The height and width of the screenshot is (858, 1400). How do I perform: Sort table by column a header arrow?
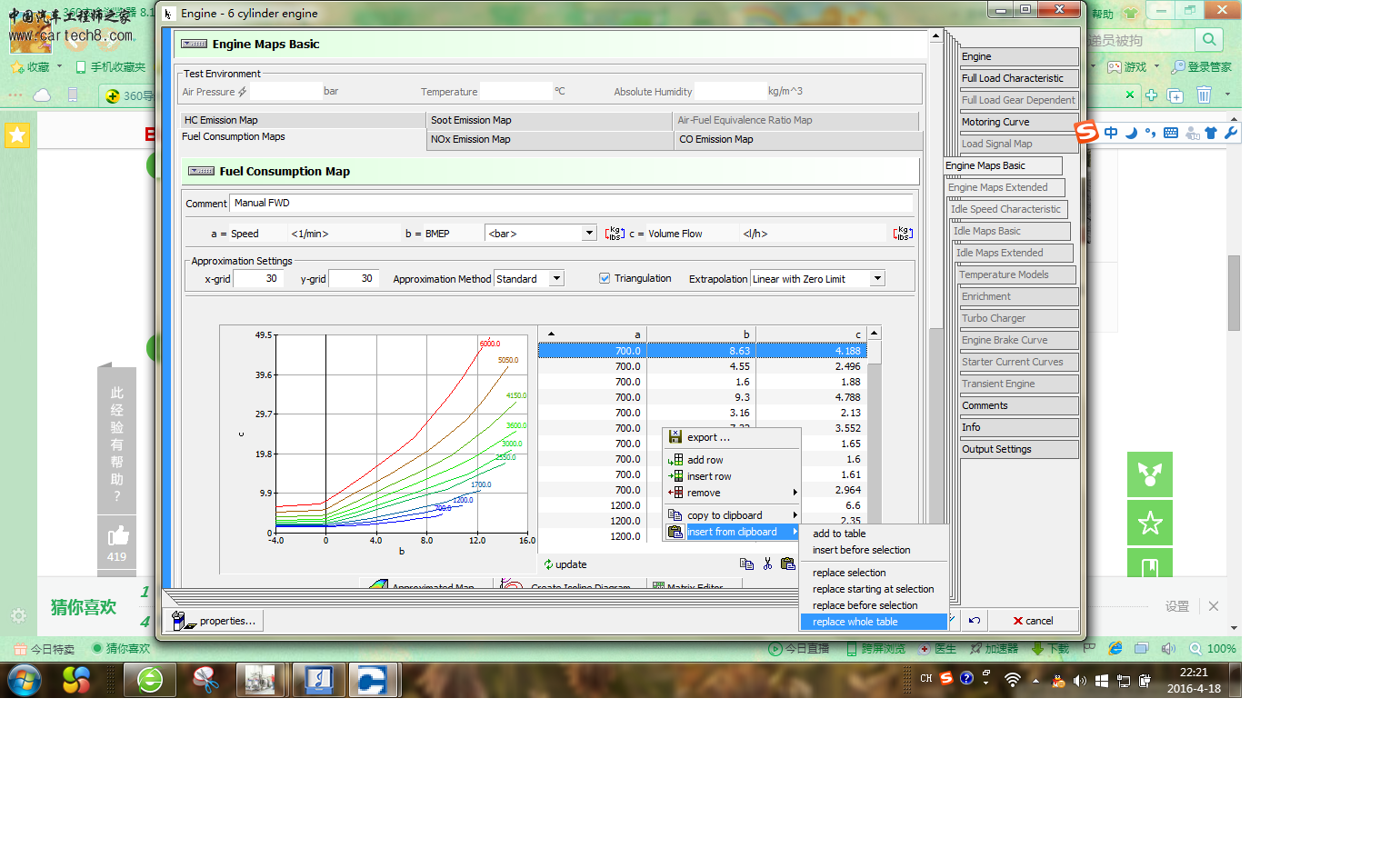click(x=551, y=334)
